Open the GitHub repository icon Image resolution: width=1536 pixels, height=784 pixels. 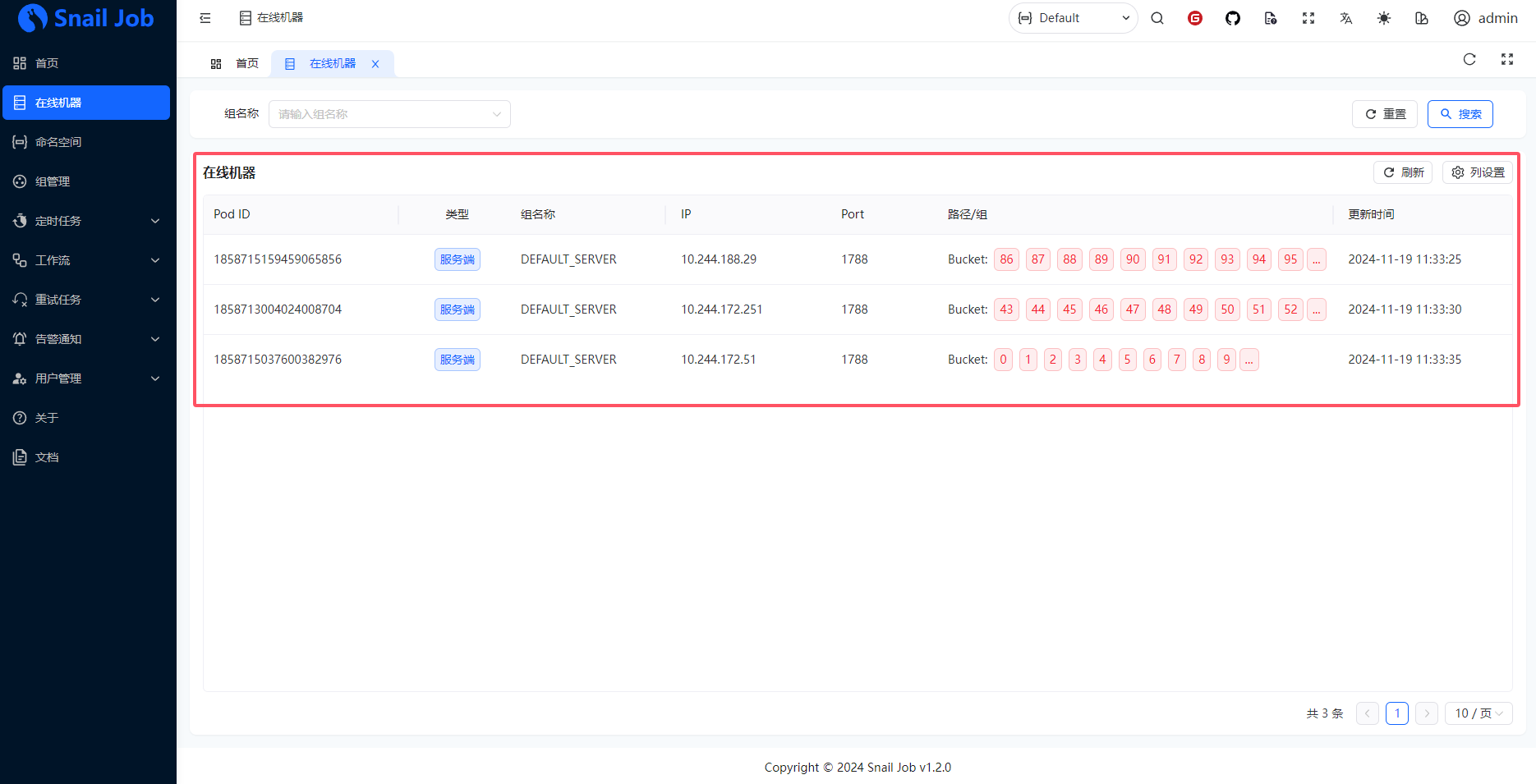click(x=1232, y=18)
